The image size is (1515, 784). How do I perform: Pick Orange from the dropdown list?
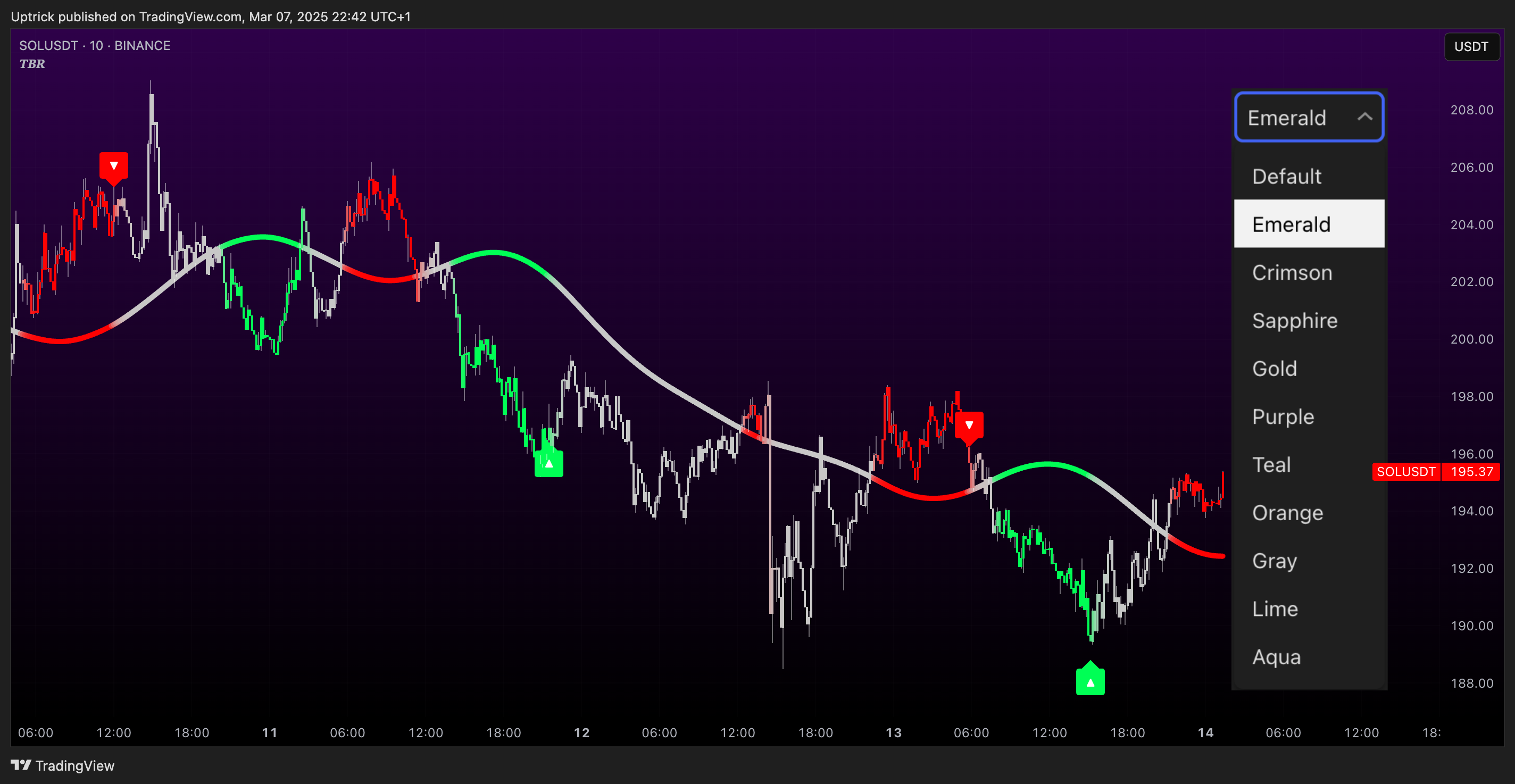1309,512
